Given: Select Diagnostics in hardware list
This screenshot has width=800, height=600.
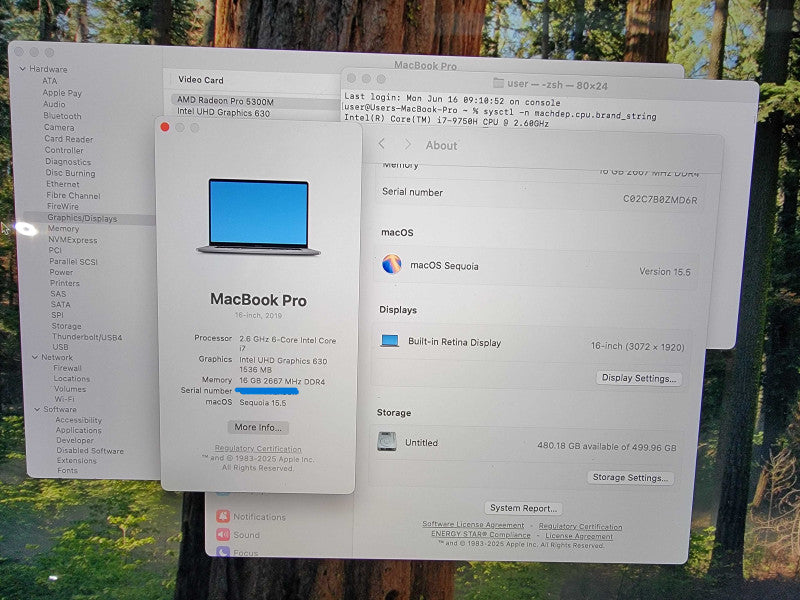Looking at the screenshot, I should pos(68,162).
